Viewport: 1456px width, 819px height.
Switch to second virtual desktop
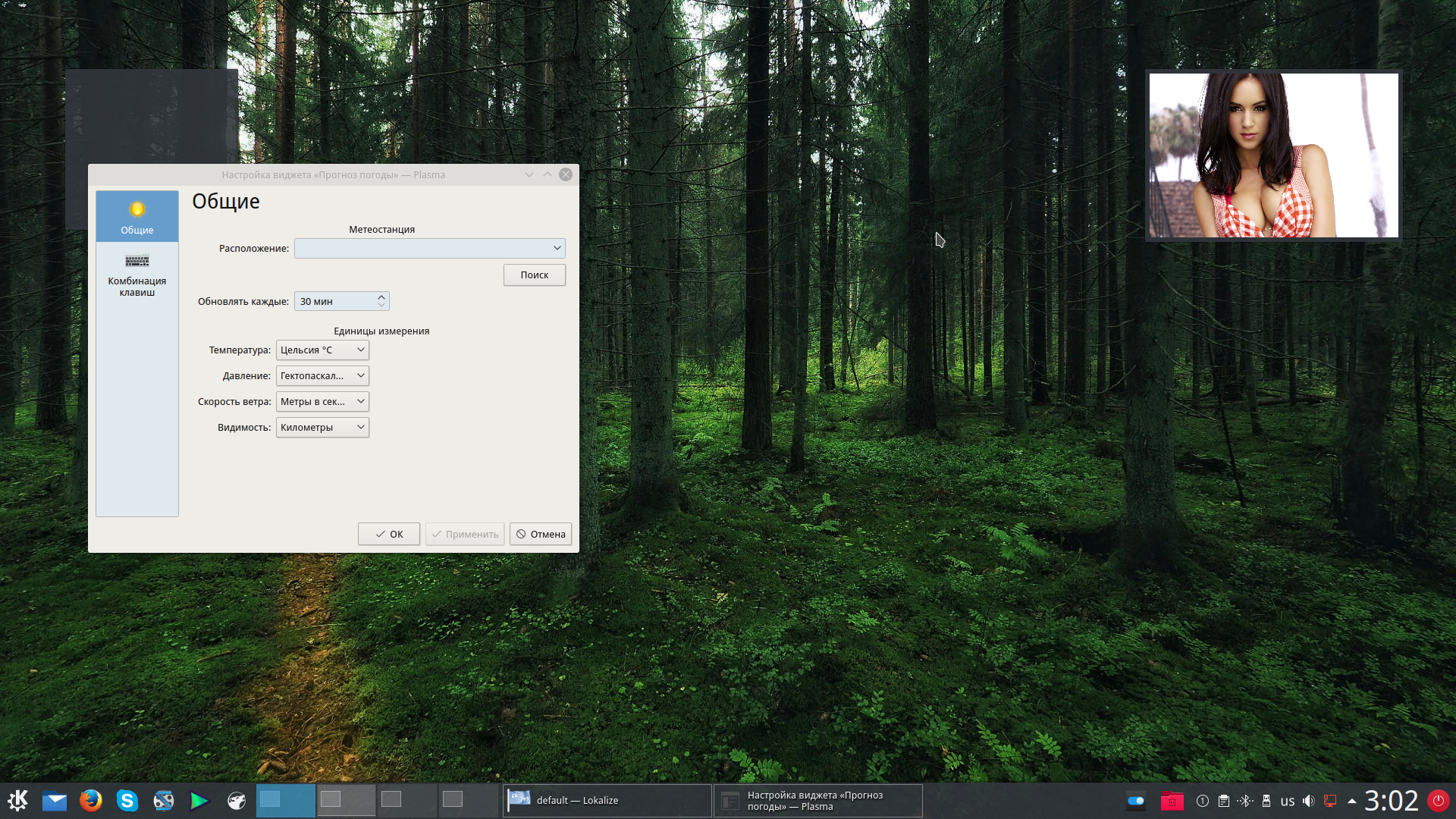coord(346,800)
